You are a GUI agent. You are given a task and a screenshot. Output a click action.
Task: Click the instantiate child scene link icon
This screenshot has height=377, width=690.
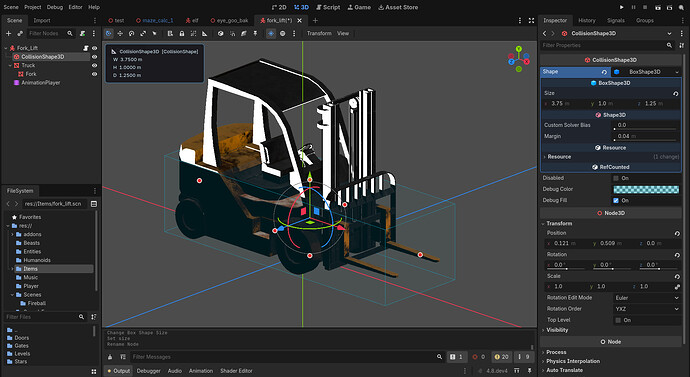point(20,33)
